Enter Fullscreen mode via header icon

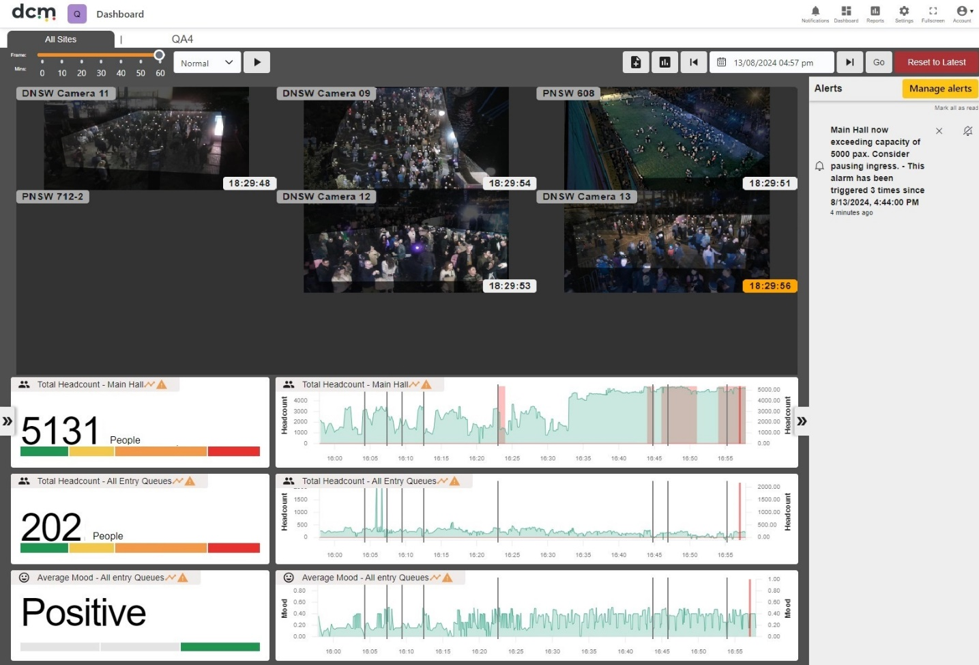click(x=933, y=14)
